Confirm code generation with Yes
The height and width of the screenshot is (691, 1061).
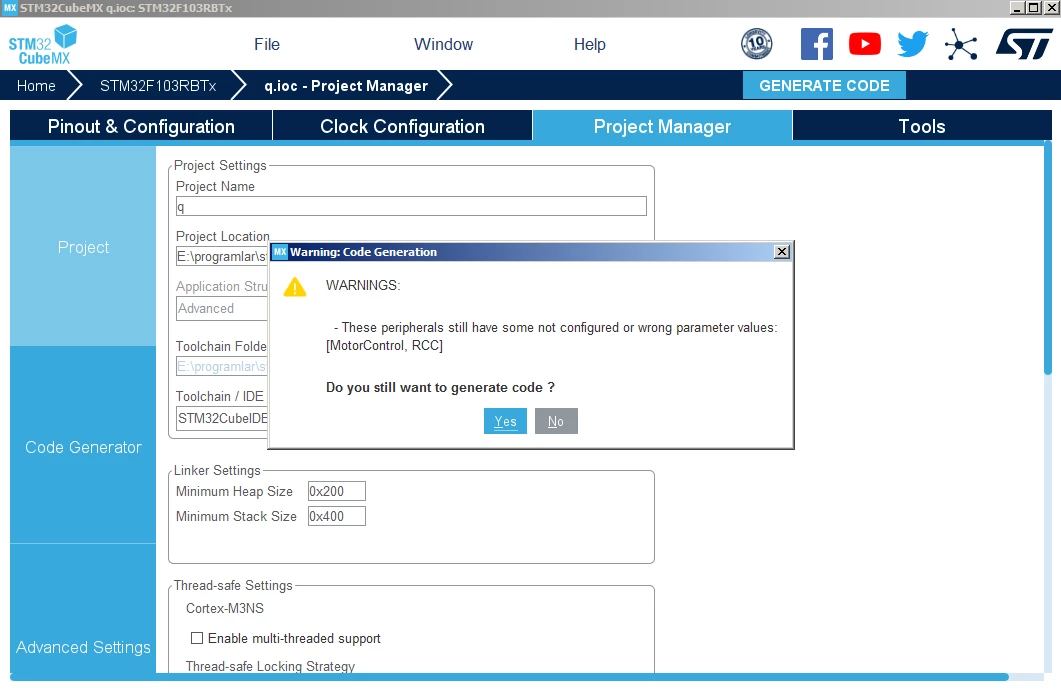coord(505,421)
